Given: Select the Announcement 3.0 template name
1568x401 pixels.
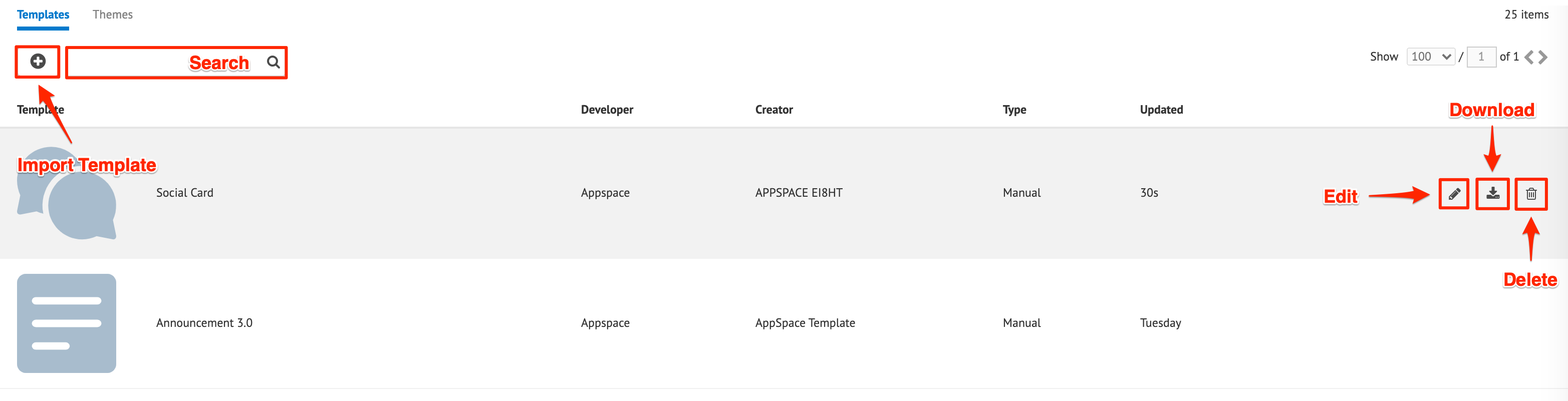Looking at the screenshot, I should click(x=204, y=323).
